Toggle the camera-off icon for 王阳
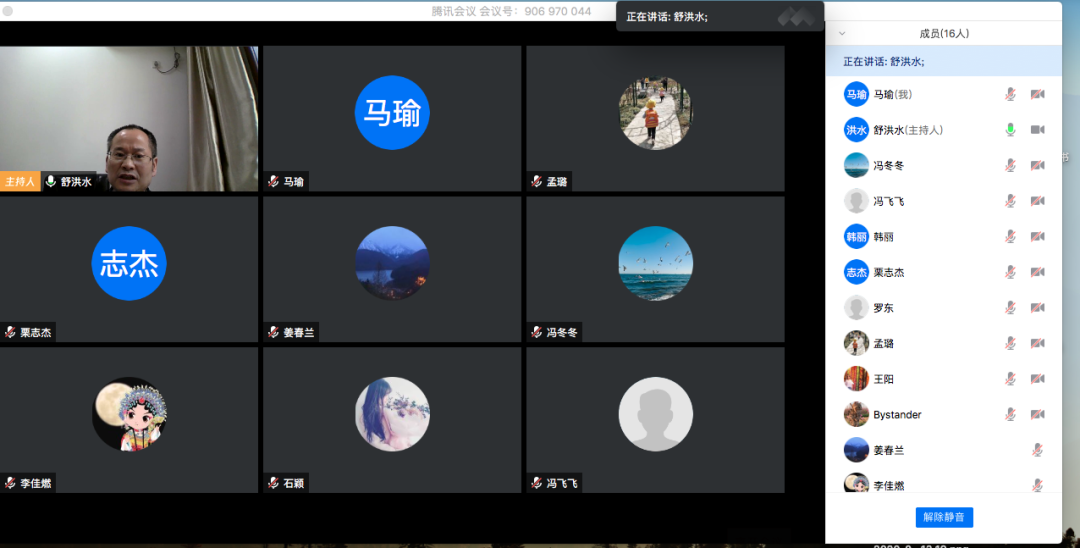Image resolution: width=1080 pixels, height=548 pixels. [1037, 379]
